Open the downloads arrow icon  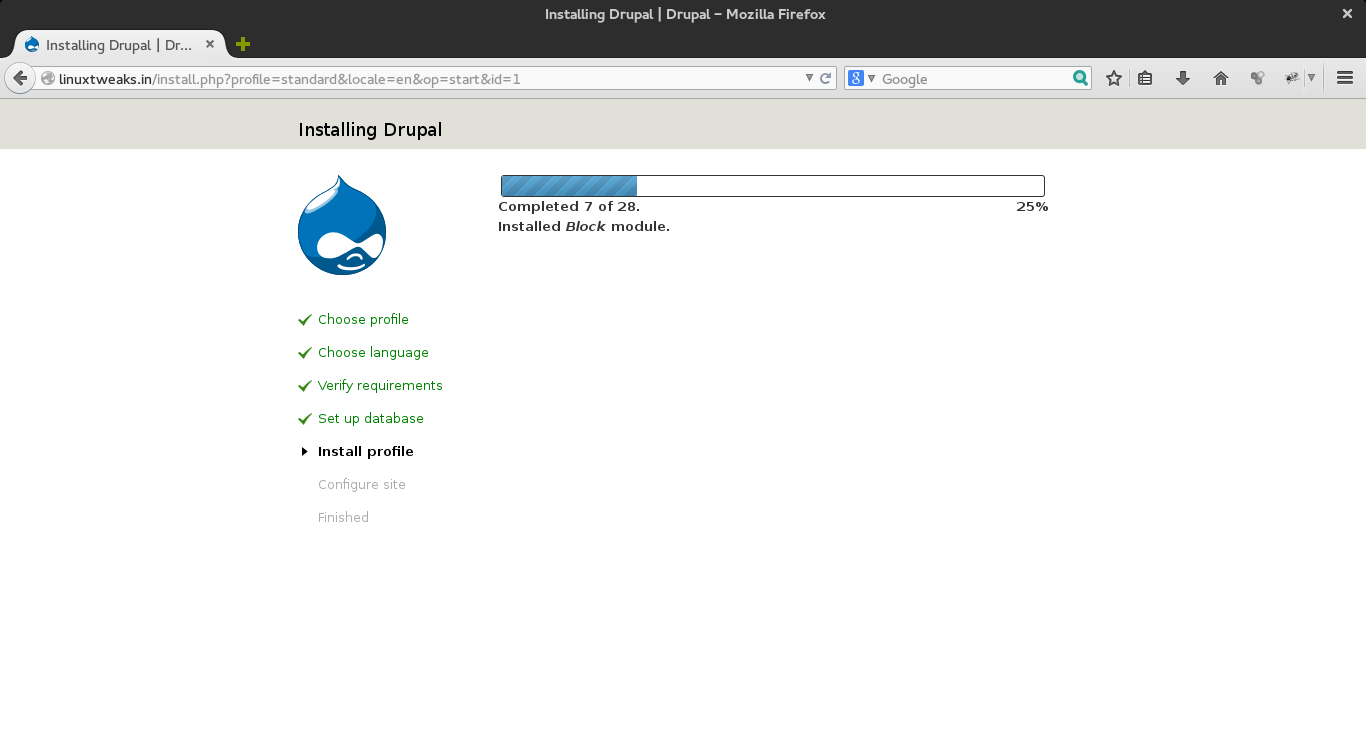tap(1183, 78)
